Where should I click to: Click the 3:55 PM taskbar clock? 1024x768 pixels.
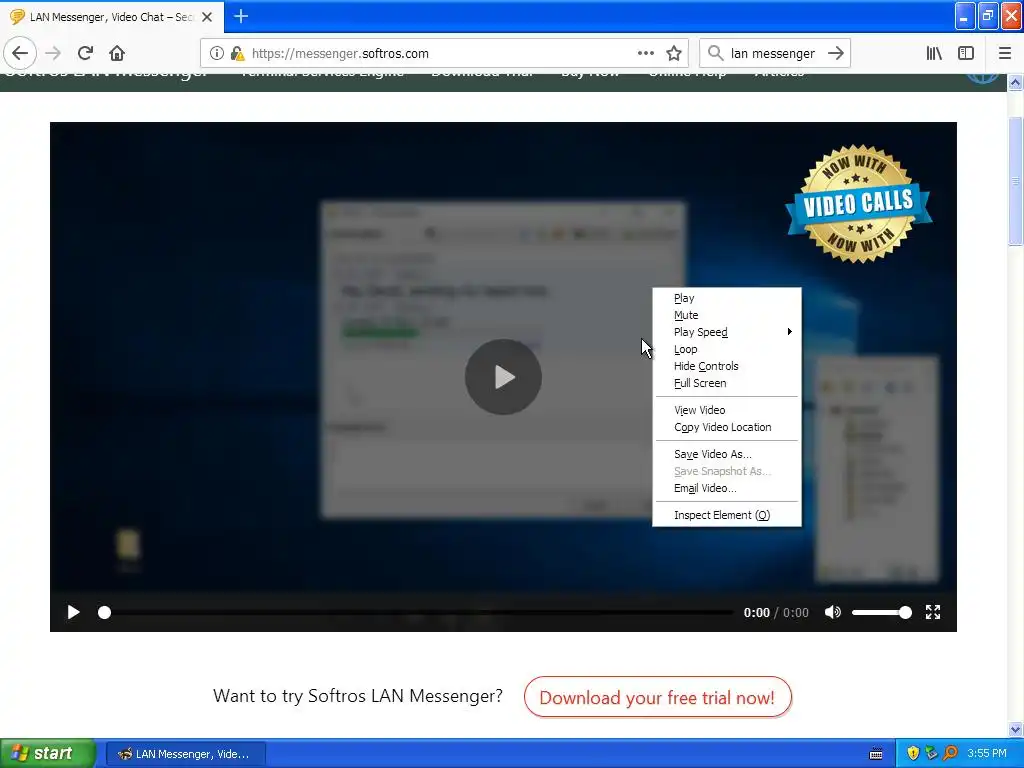tap(987, 753)
